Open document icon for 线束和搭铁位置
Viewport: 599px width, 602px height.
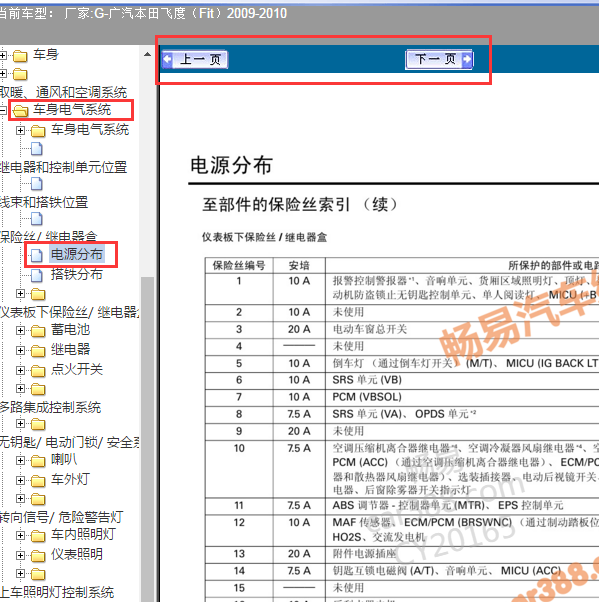(37, 184)
